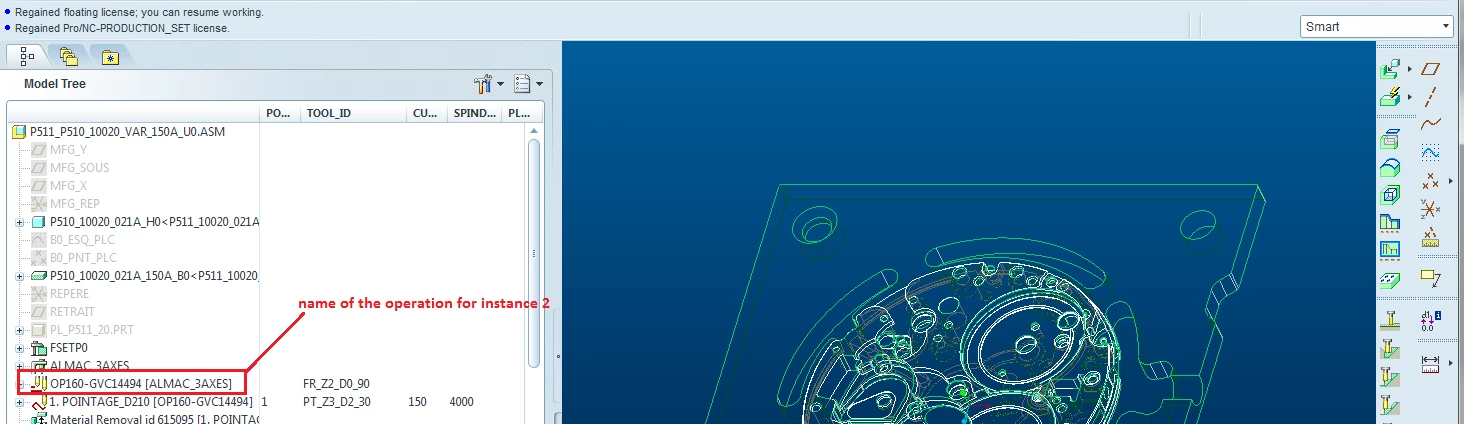Click the stepped profile milling icon
Viewport: 1464px width, 424px height.
point(1390,222)
